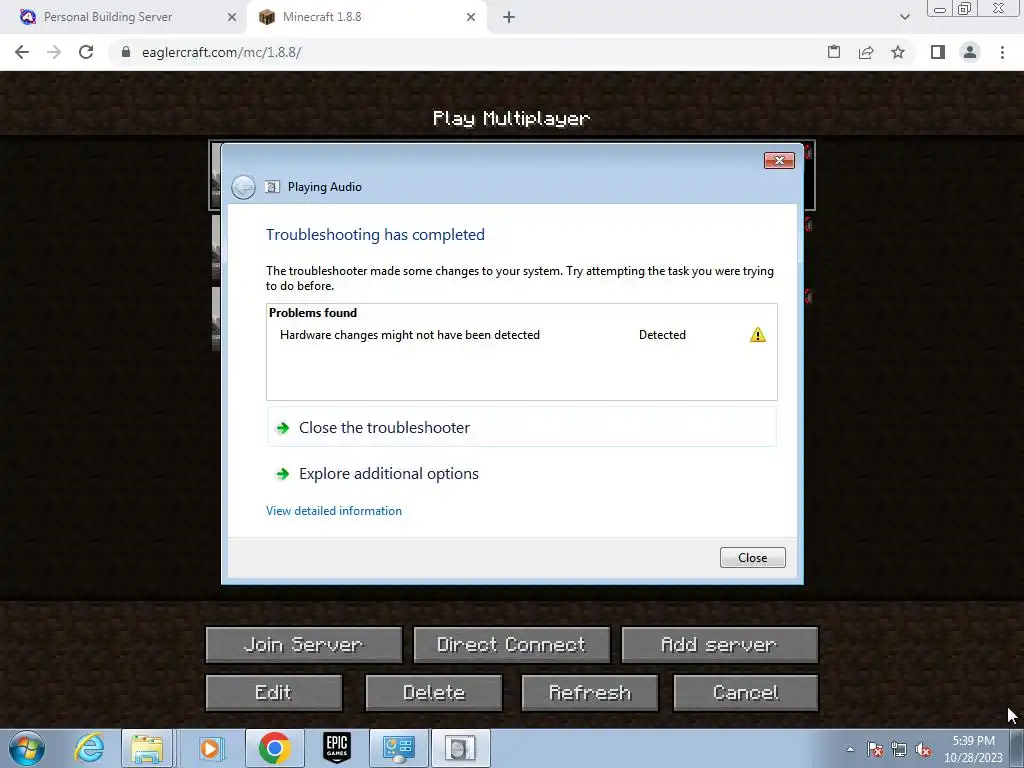Click the troubleshooter back arrow button
Viewport: 1024px width, 768px height.
click(243, 187)
